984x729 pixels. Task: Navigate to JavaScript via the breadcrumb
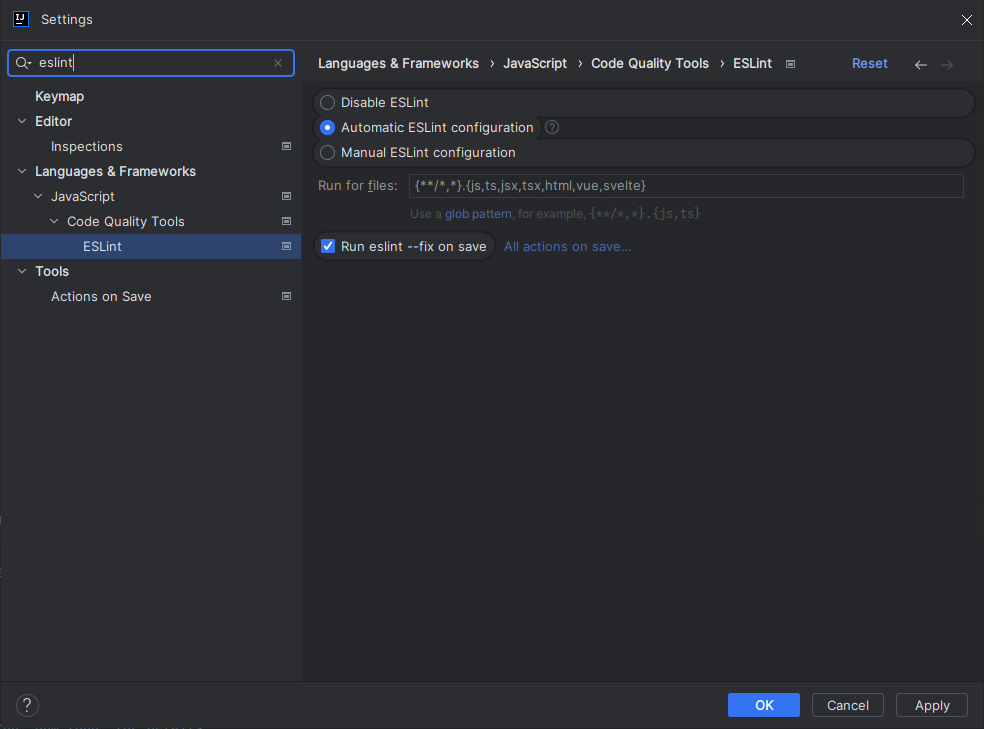tap(535, 63)
